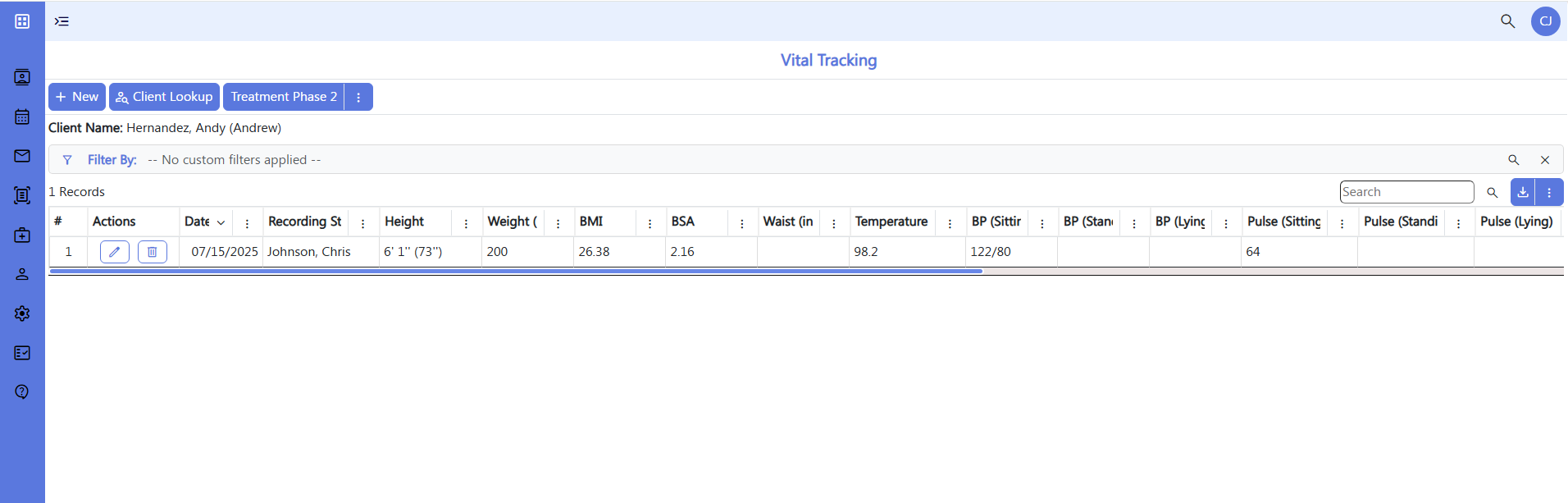Open the client profile sidebar icon
This screenshot has width=1568, height=503.
coord(22,77)
